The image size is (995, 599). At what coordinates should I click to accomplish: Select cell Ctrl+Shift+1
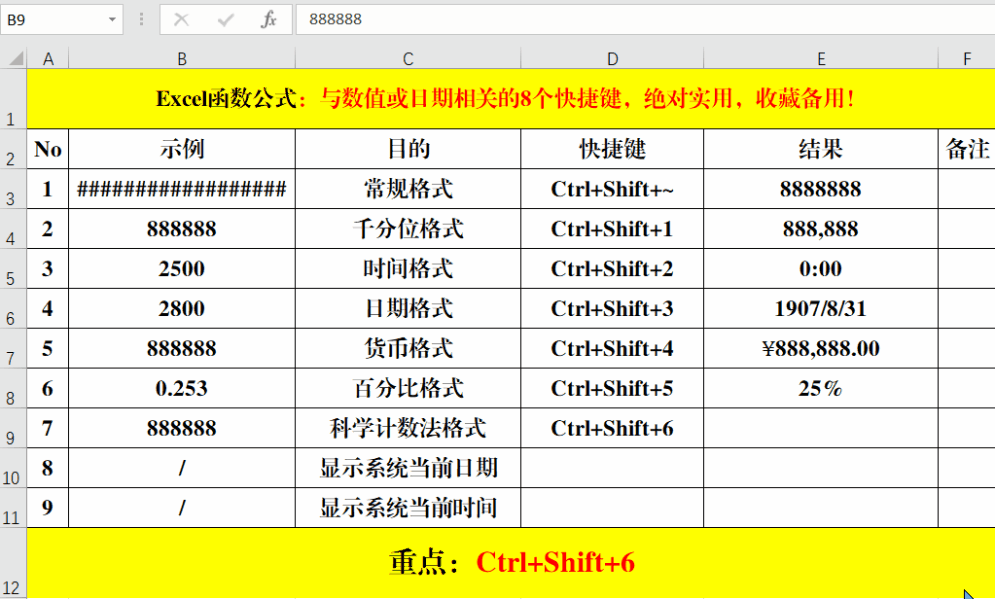pyautogui.click(x=612, y=228)
